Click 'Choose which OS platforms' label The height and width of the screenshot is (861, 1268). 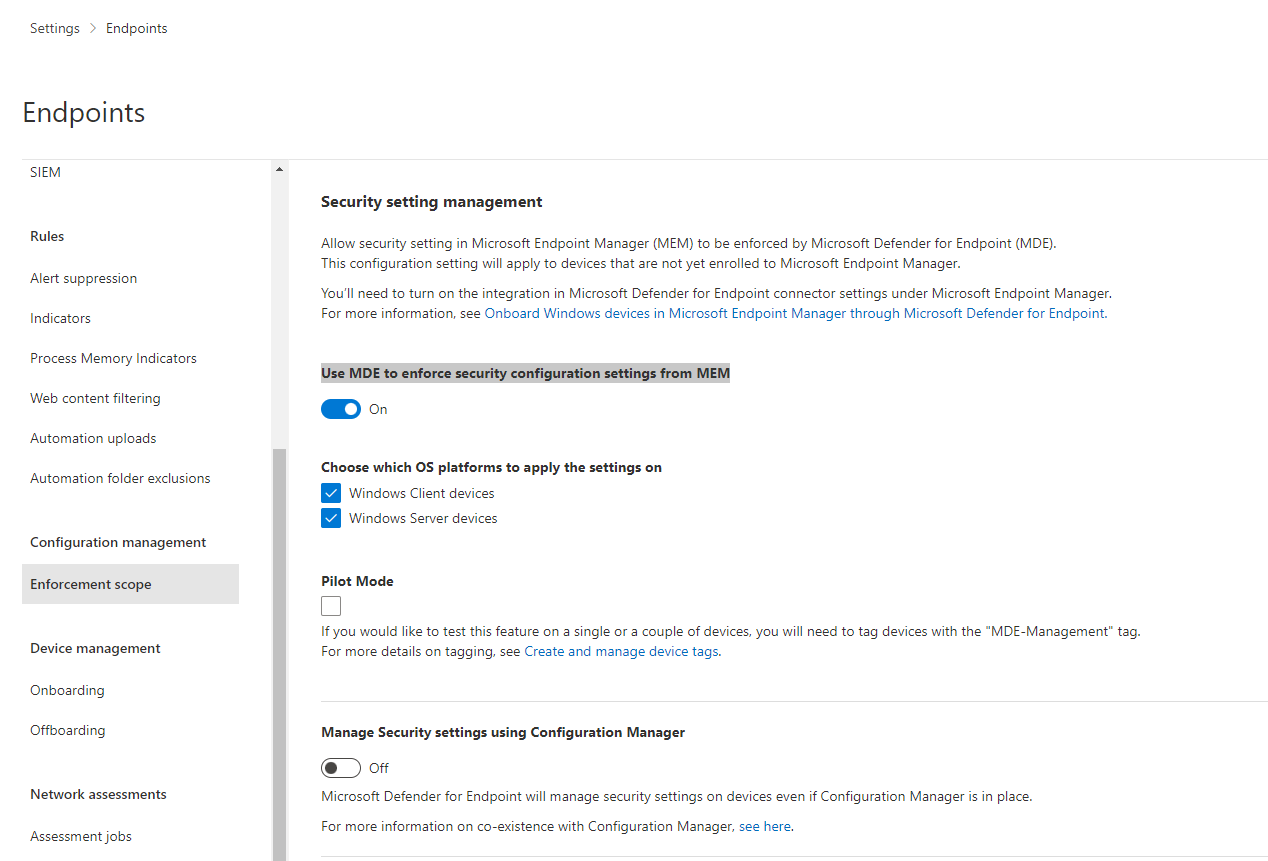491,467
